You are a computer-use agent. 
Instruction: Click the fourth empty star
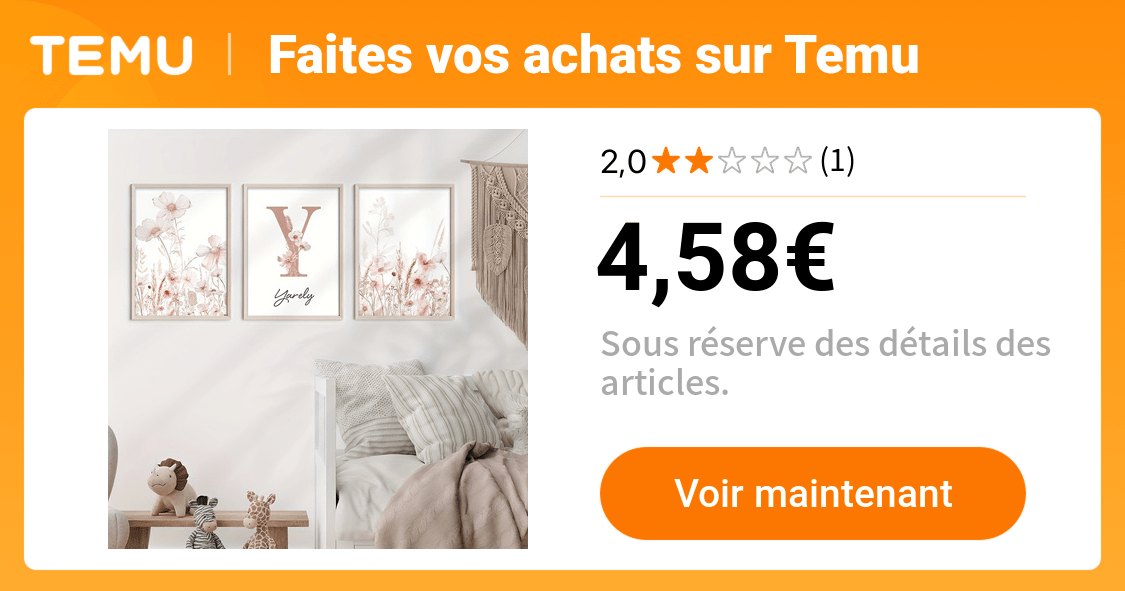[x=764, y=161]
